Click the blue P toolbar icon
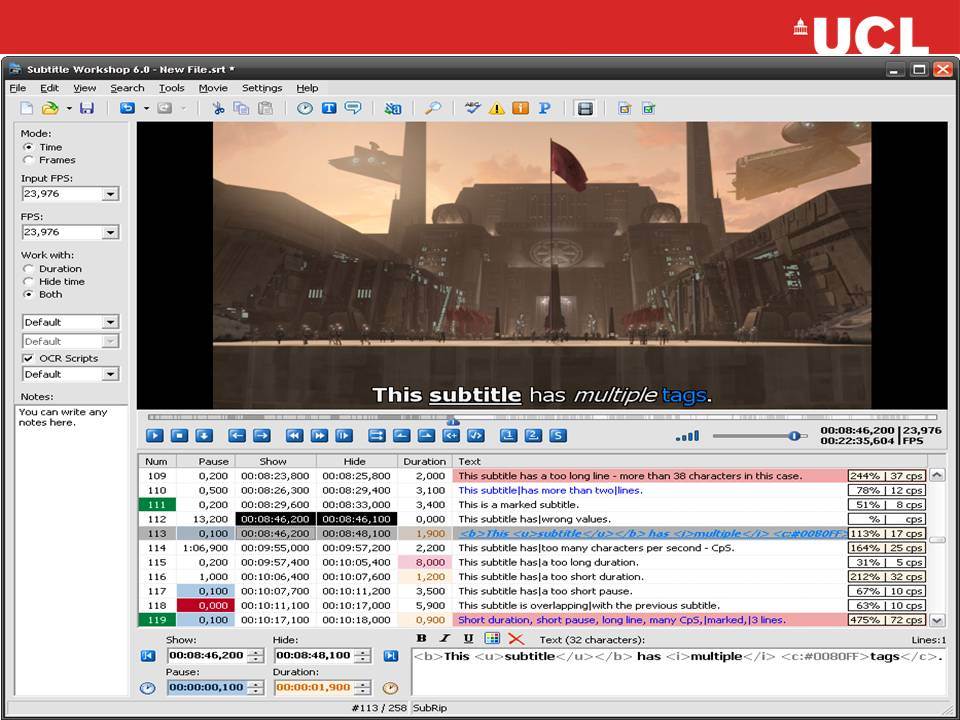Viewport: 960px width, 720px height. coord(544,109)
